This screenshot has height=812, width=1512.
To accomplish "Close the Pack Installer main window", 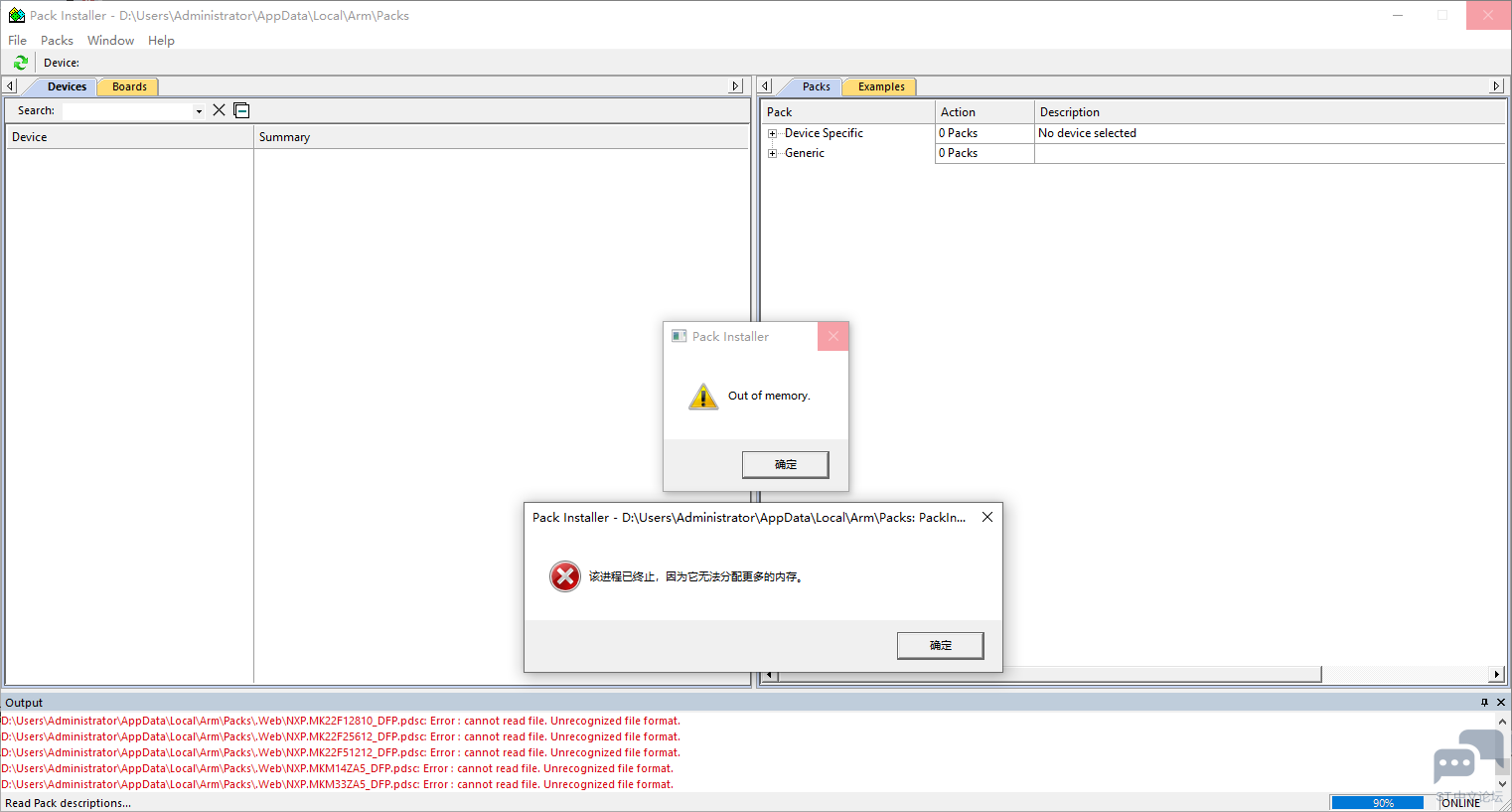I will coord(1488,15).
